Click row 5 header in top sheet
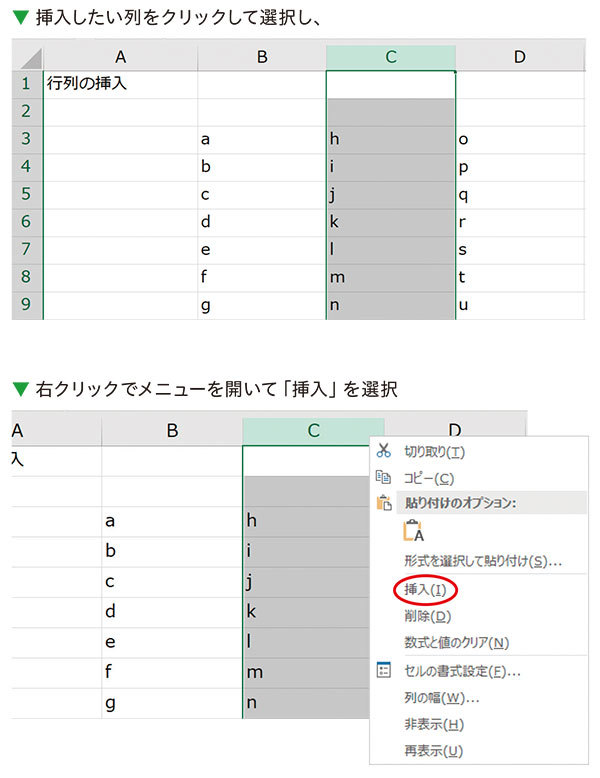Viewport: 600px width, 778px height. (26, 194)
